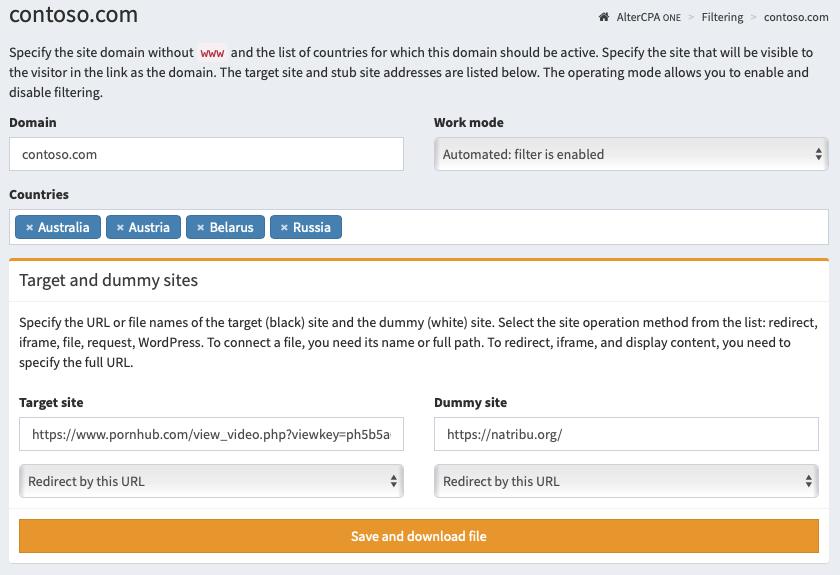Go to the Filtering breadcrumb link

(721, 17)
